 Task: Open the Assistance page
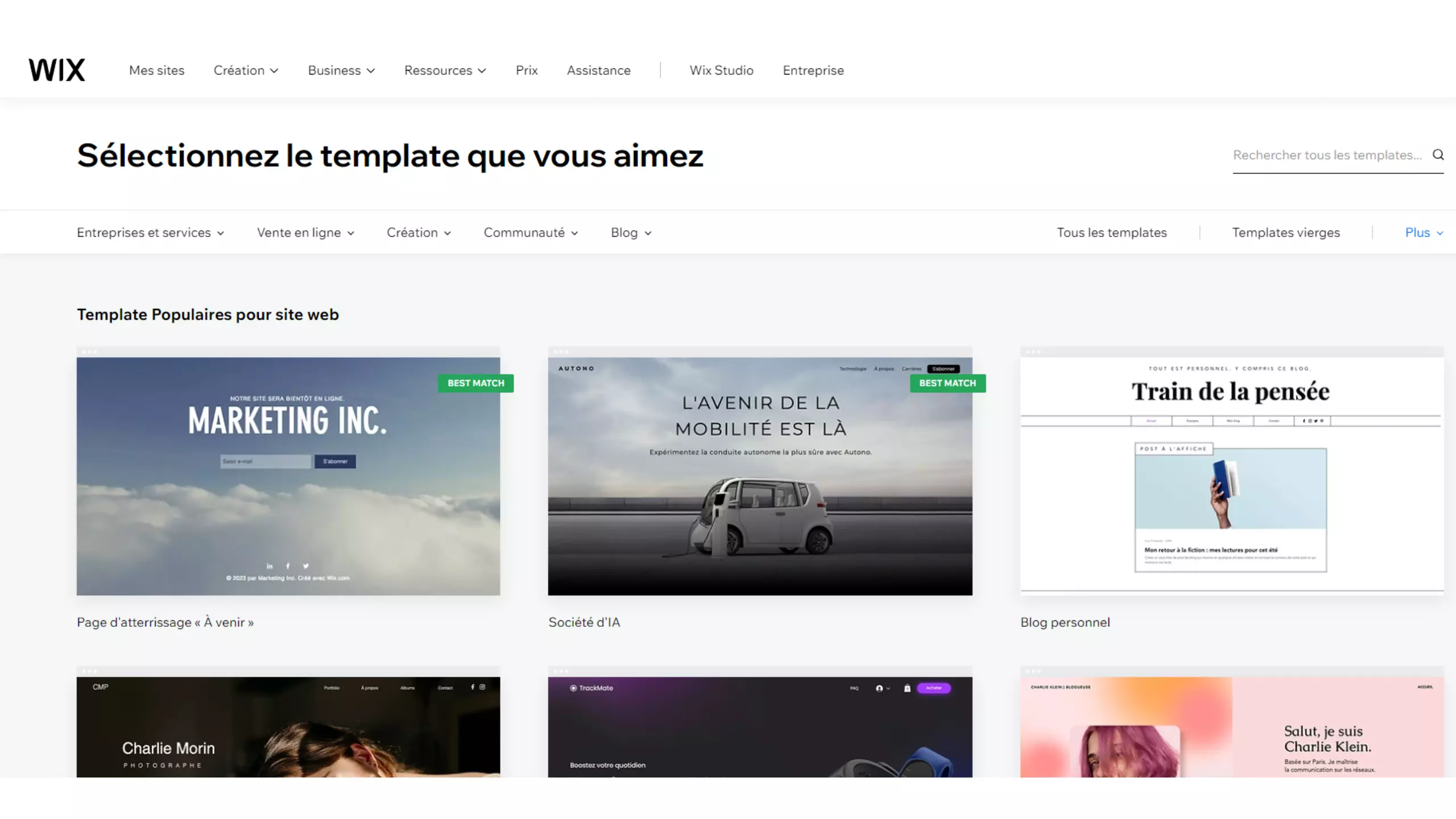point(599,71)
